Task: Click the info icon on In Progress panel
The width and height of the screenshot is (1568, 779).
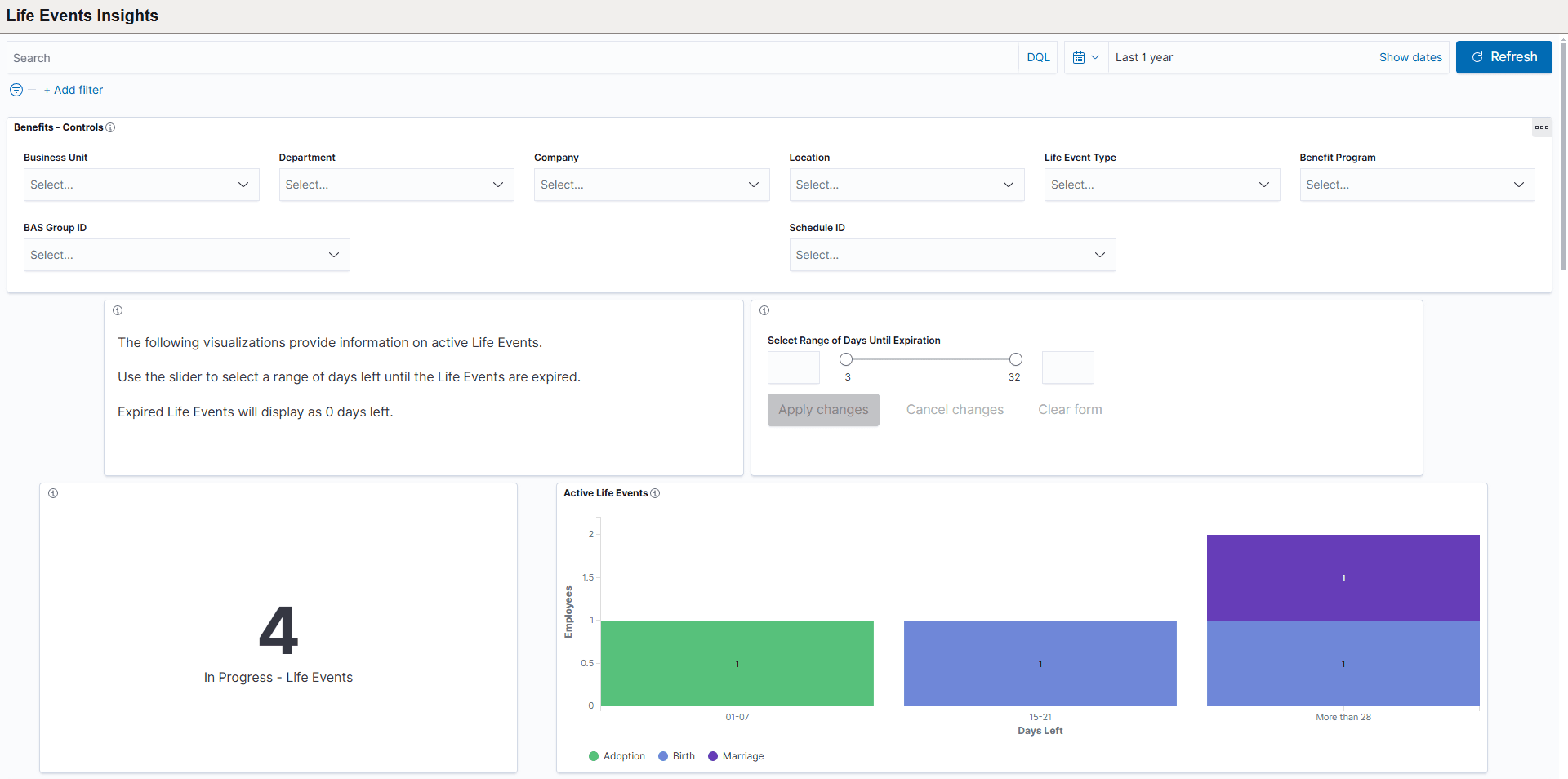Action: click(54, 493)
